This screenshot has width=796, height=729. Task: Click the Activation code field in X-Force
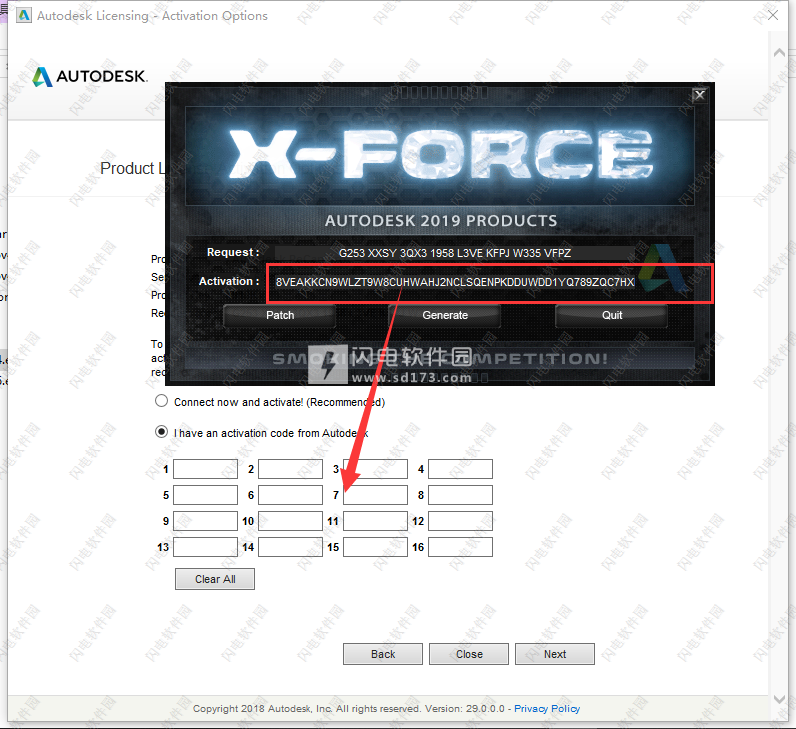point(454,282)
